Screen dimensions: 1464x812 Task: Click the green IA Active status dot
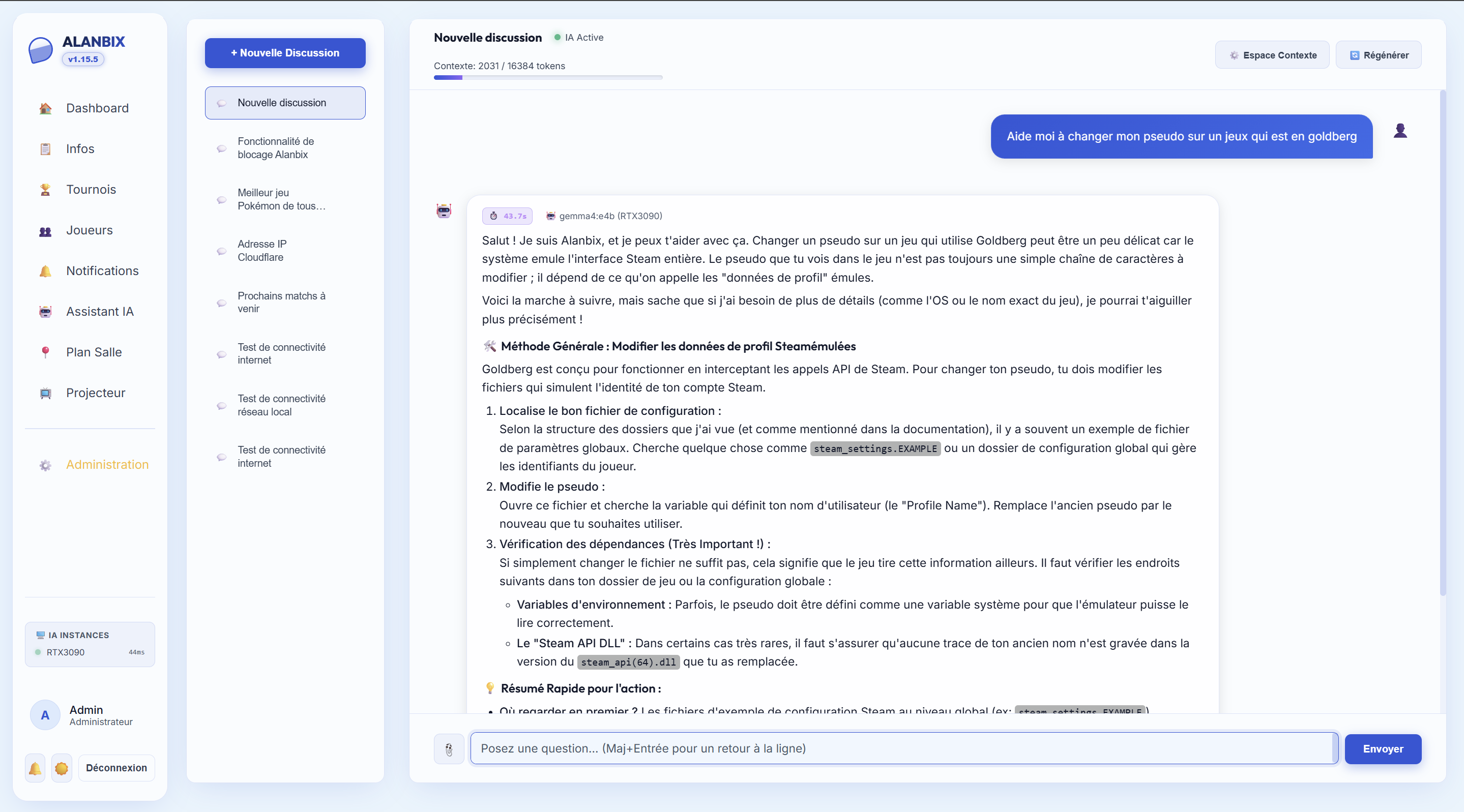558,38
